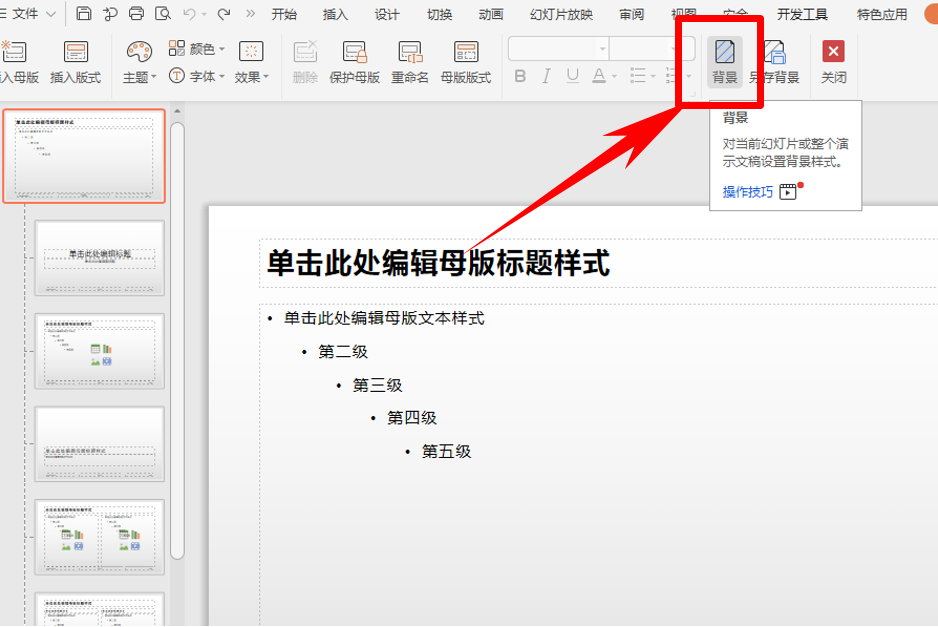Click the 第五级 bullet text
This screenshot has width=938, height=627.
[x=447, y=451]
